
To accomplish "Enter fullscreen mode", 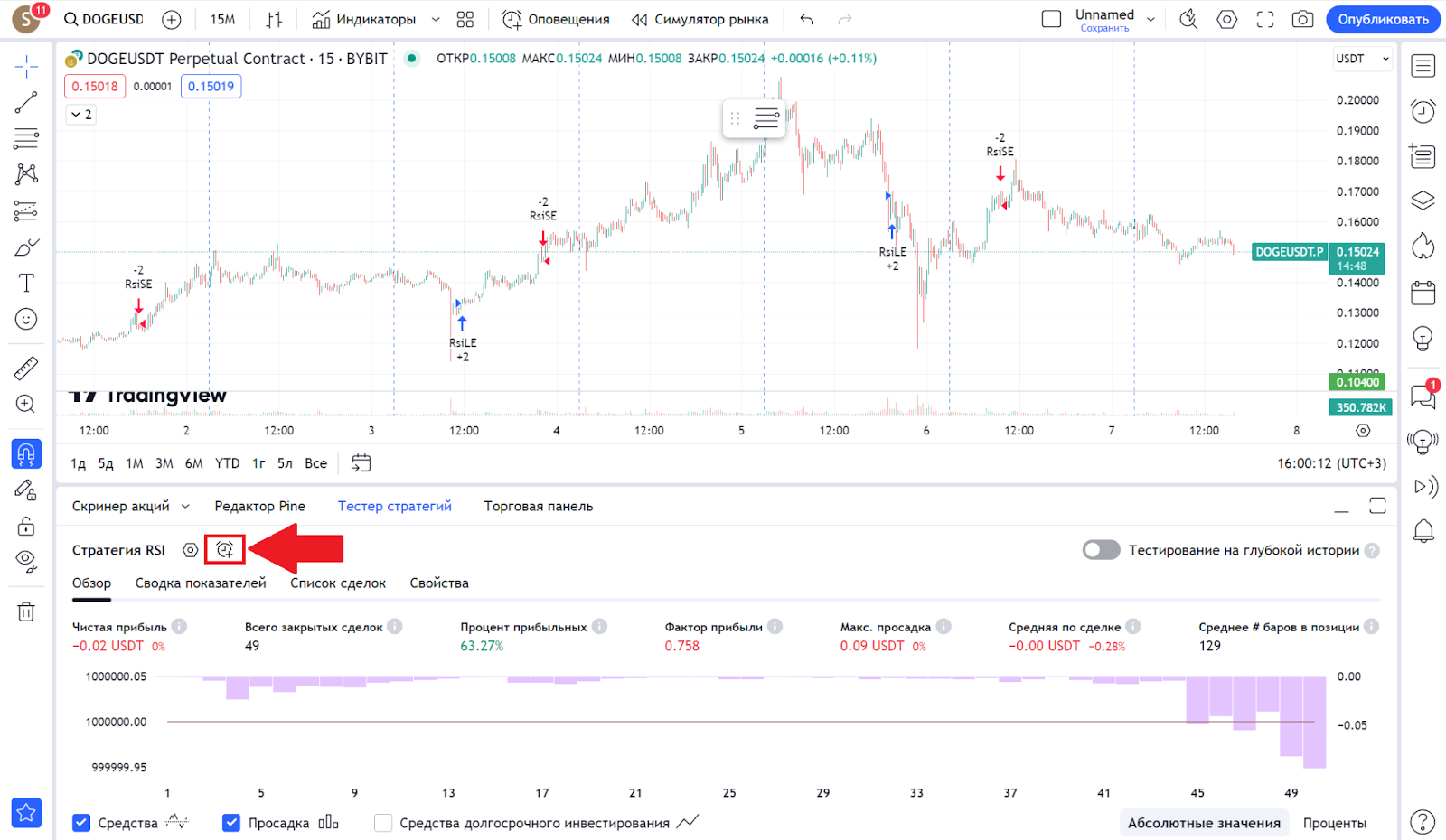I will coord(1265,19).
